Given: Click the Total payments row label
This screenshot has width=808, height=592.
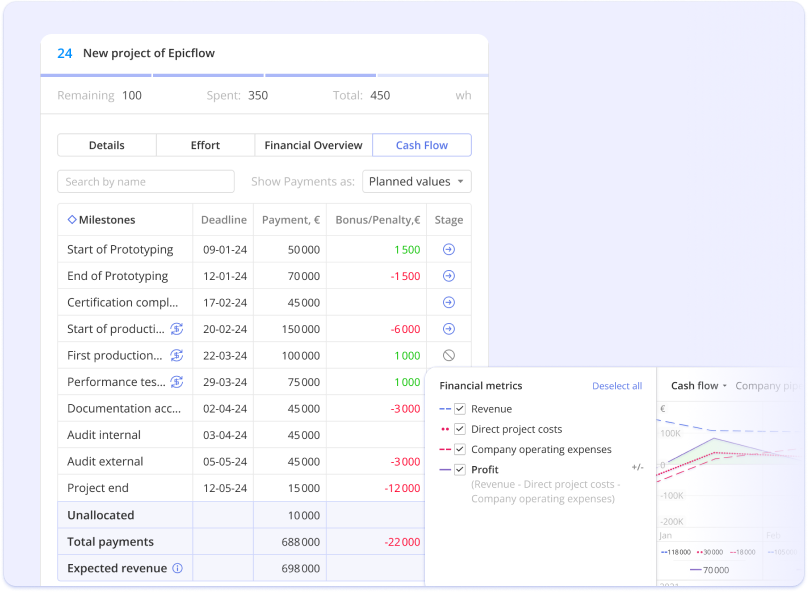Looking at the screenshot, I should (110, 542).
